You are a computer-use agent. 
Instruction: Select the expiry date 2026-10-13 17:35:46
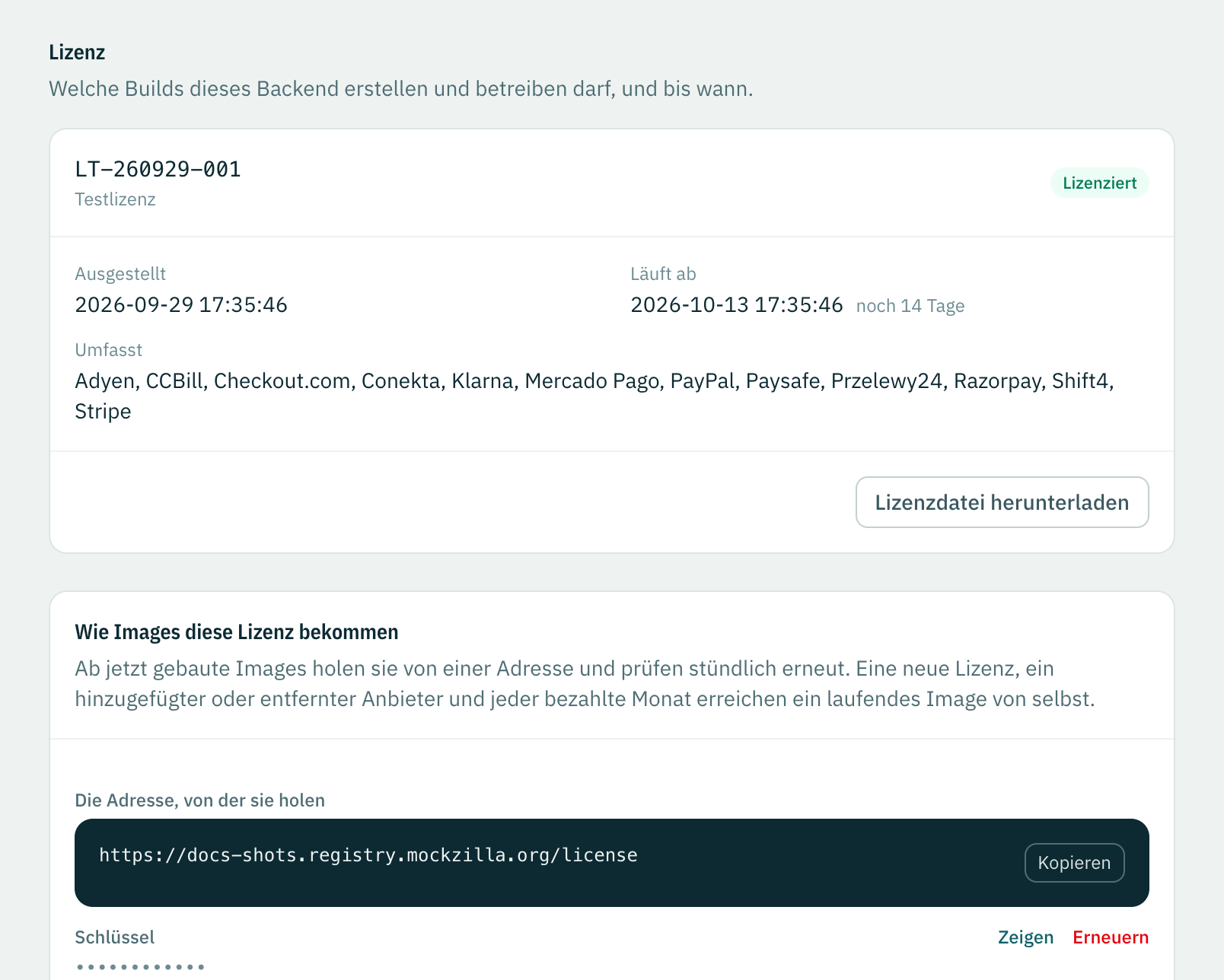(x=737, y=305)
